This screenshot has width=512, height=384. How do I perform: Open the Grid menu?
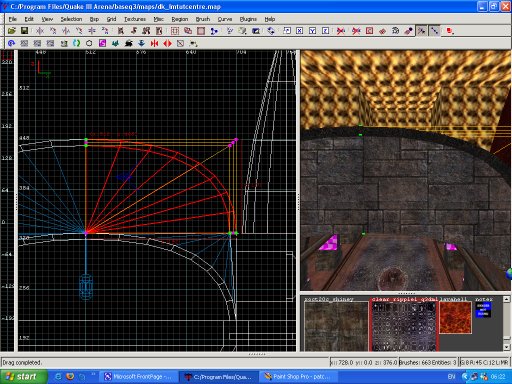[111, 19]
